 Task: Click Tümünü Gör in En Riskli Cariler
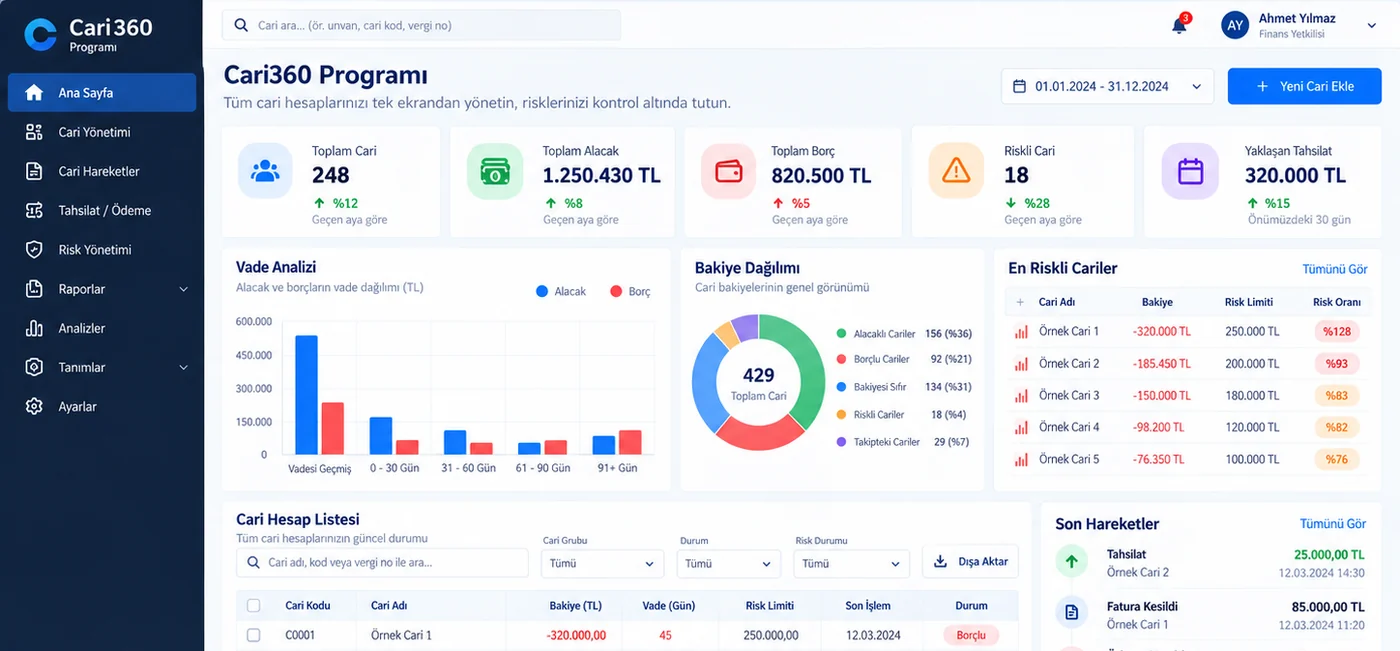[1335, 269]
